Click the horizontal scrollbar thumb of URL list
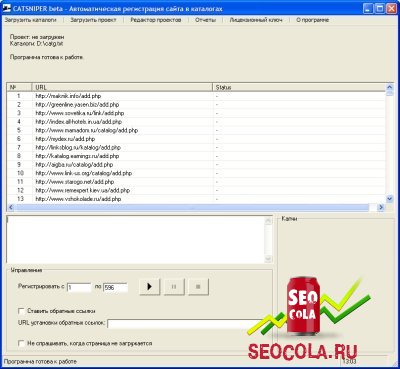This screenshot has height=369, width=400. coord(192,207)
